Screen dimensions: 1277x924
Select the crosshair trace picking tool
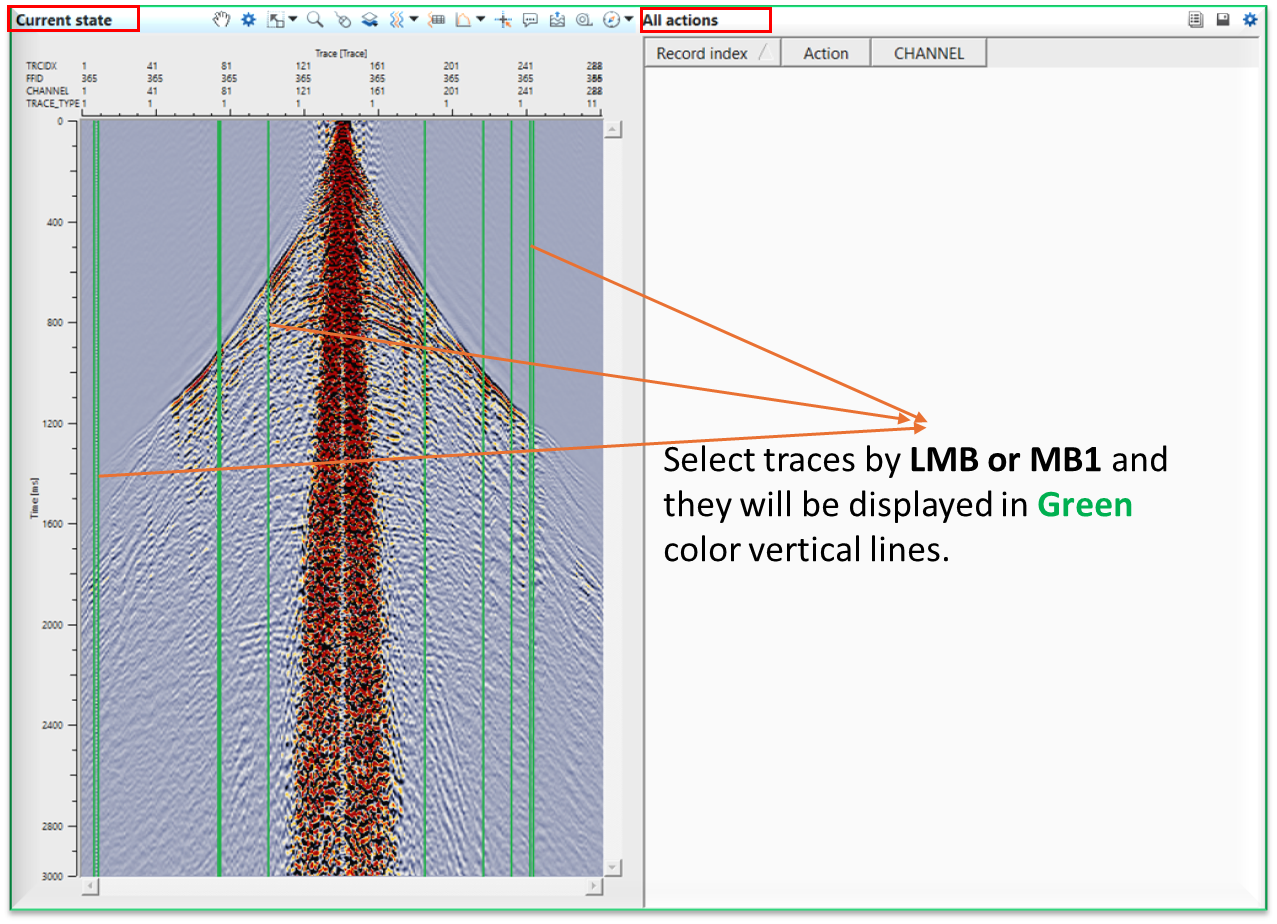[504, 19]
